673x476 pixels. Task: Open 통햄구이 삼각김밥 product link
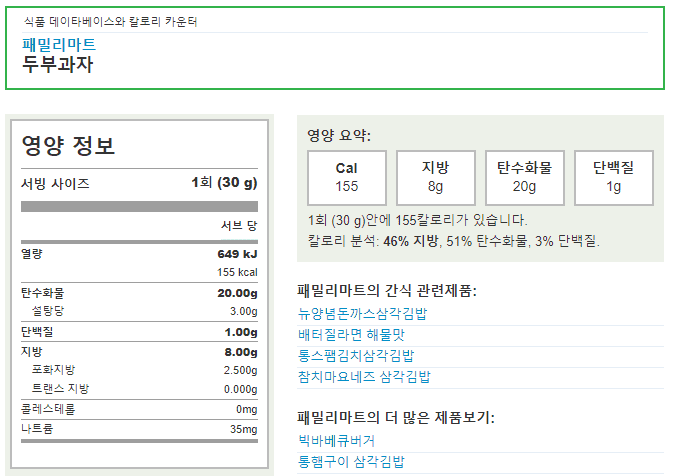pyautogui.click(x=351, y=462)
